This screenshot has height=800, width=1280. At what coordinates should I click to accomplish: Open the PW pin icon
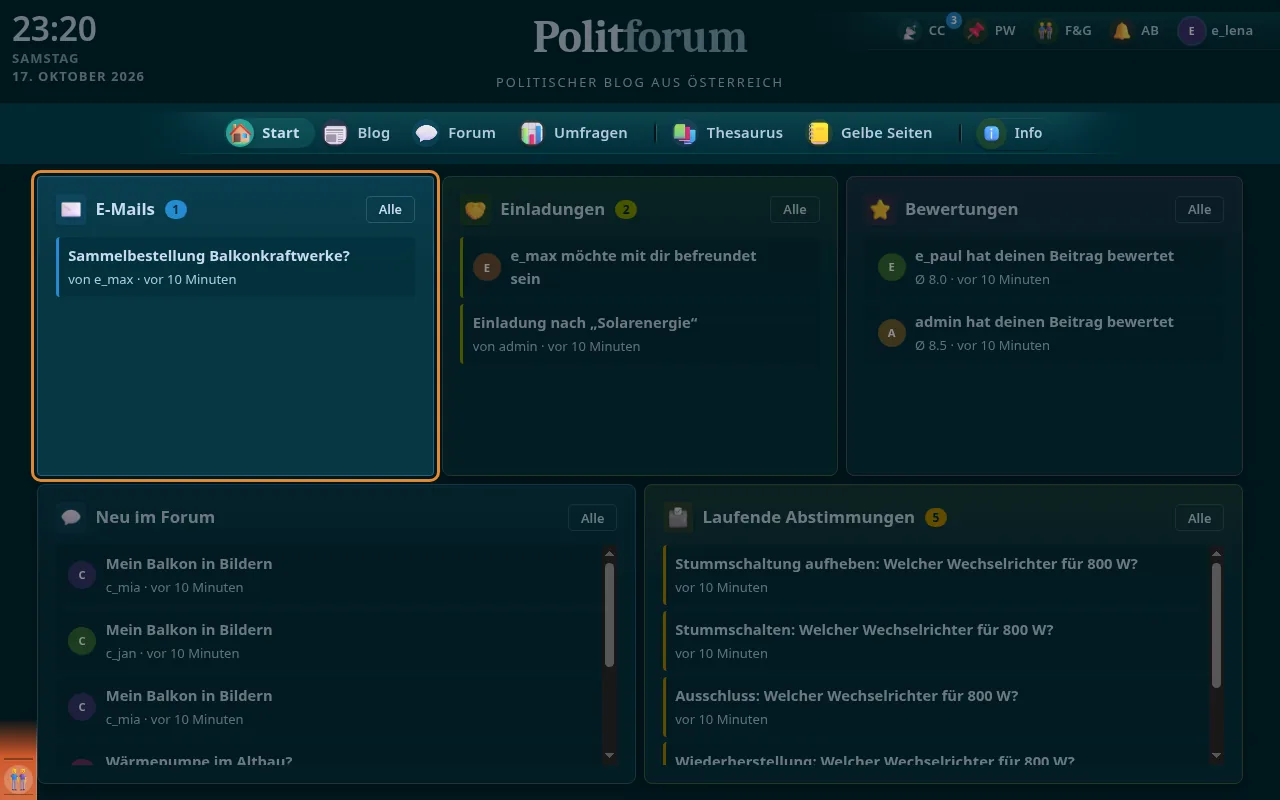tap(976, 31)
